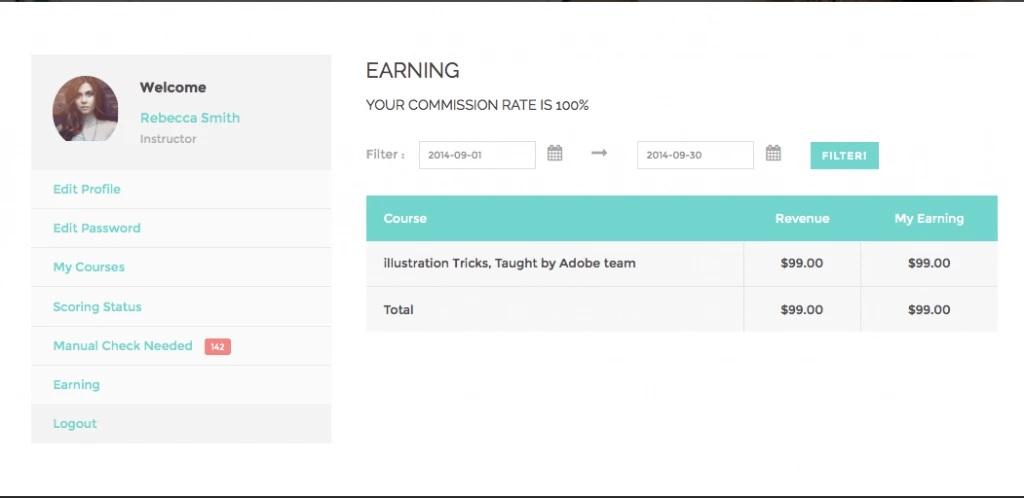Open Edit Profile in the sidebar
The image size is (1024, 498).
click(87, 189)
